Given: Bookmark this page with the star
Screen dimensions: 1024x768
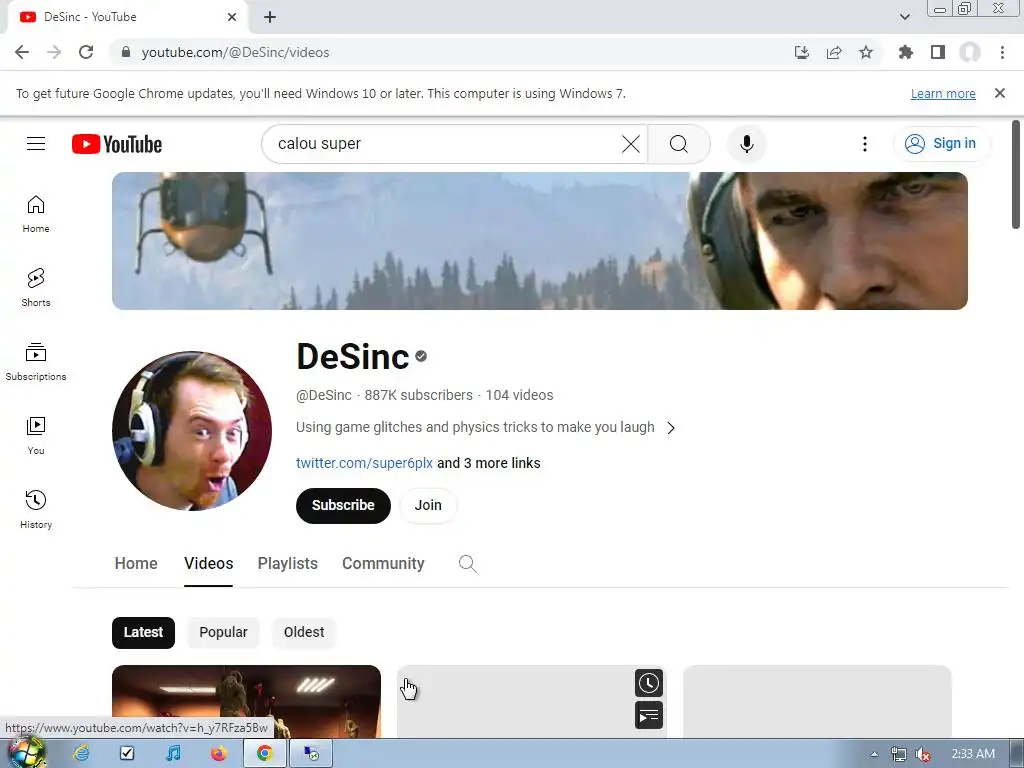Looking at the screenshot, I should pos(866,52).
